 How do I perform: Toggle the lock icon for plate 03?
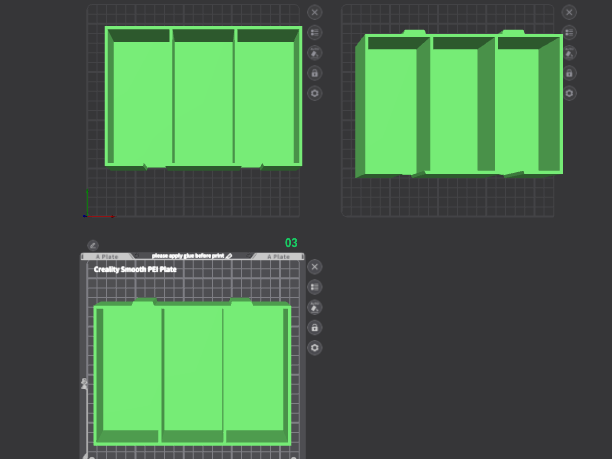315,328
